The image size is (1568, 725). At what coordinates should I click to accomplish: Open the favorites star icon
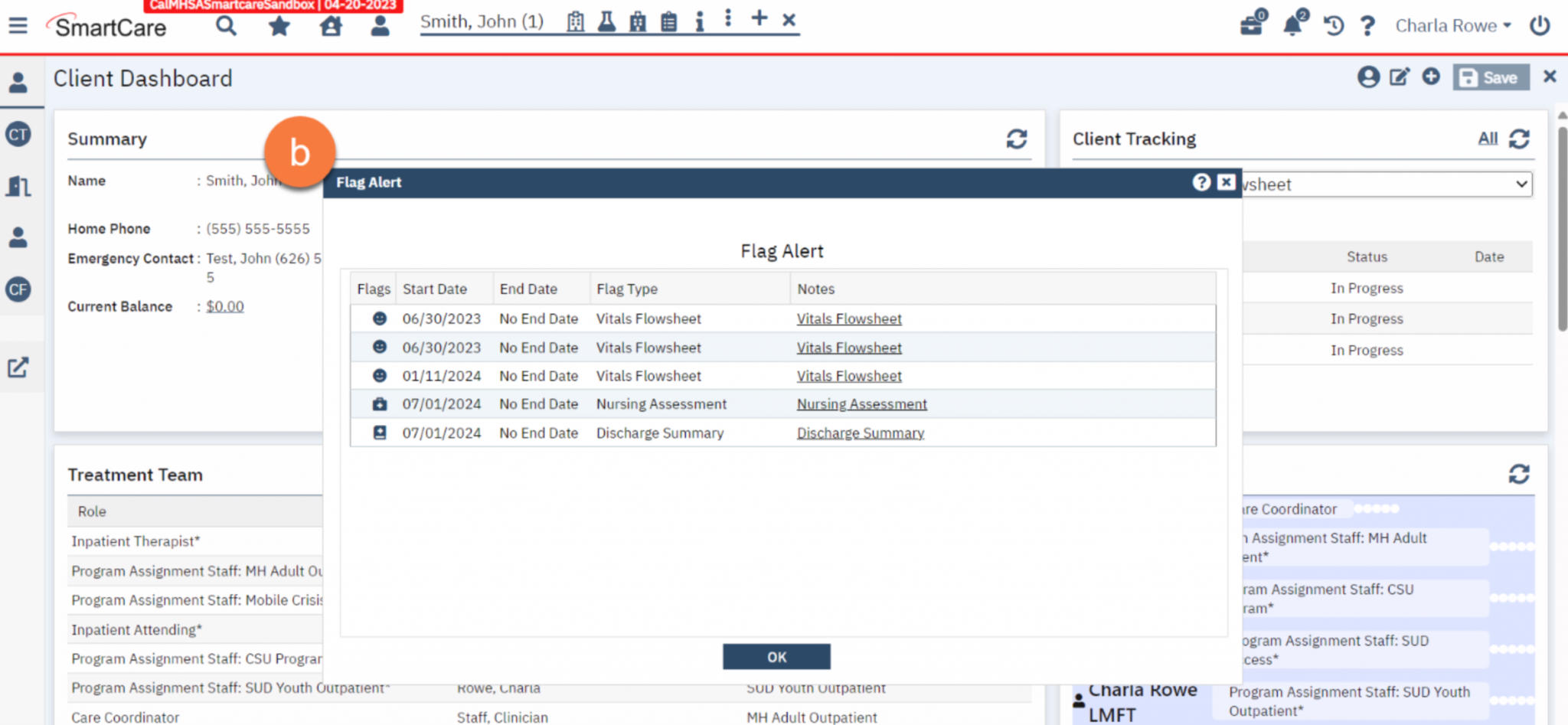click(279, 25)
